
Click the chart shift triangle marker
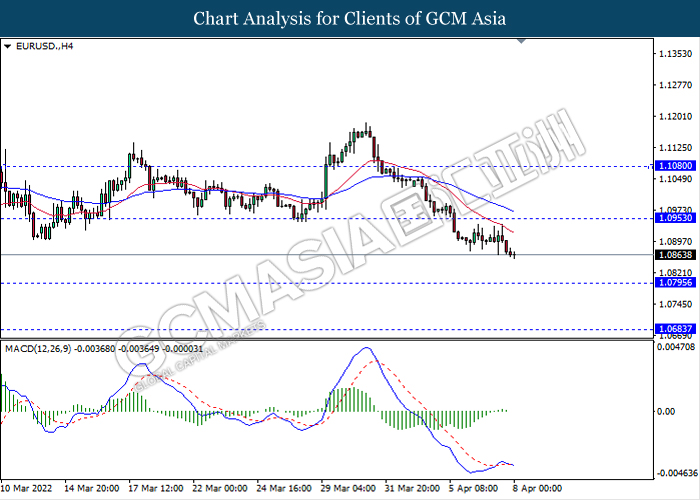[521, 41]
